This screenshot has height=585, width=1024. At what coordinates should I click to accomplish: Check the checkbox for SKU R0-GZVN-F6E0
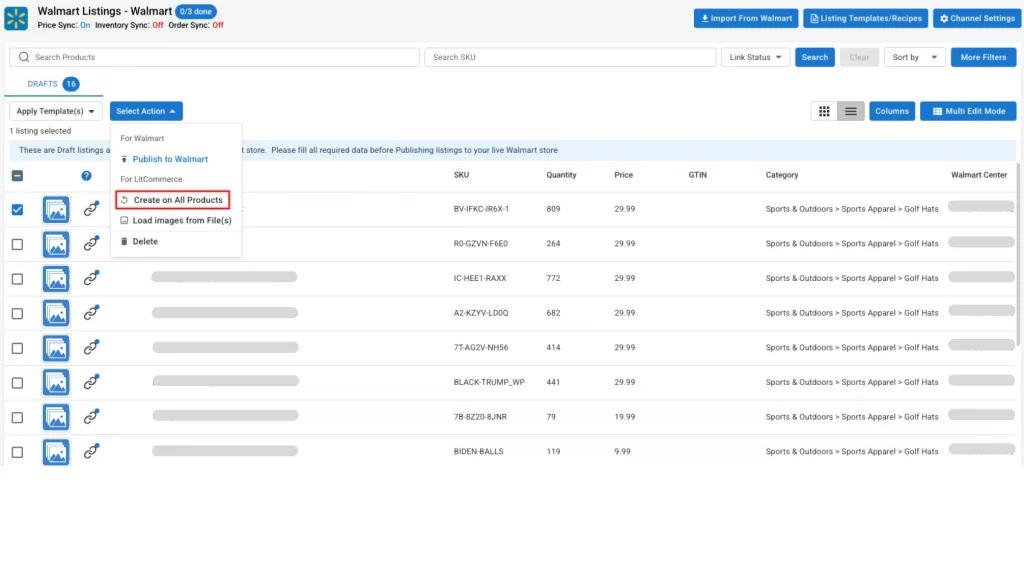click(18, 244)
